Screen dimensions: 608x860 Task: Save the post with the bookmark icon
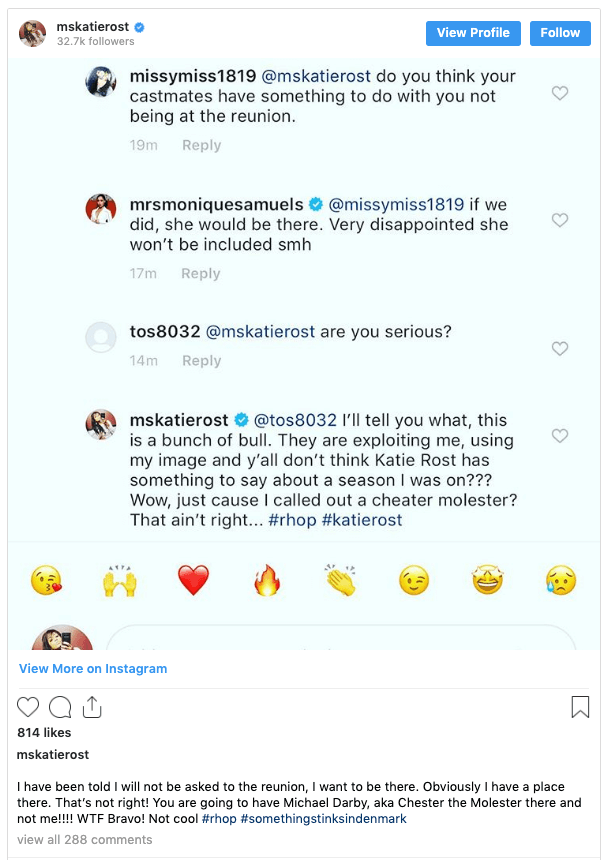point(580,708)
